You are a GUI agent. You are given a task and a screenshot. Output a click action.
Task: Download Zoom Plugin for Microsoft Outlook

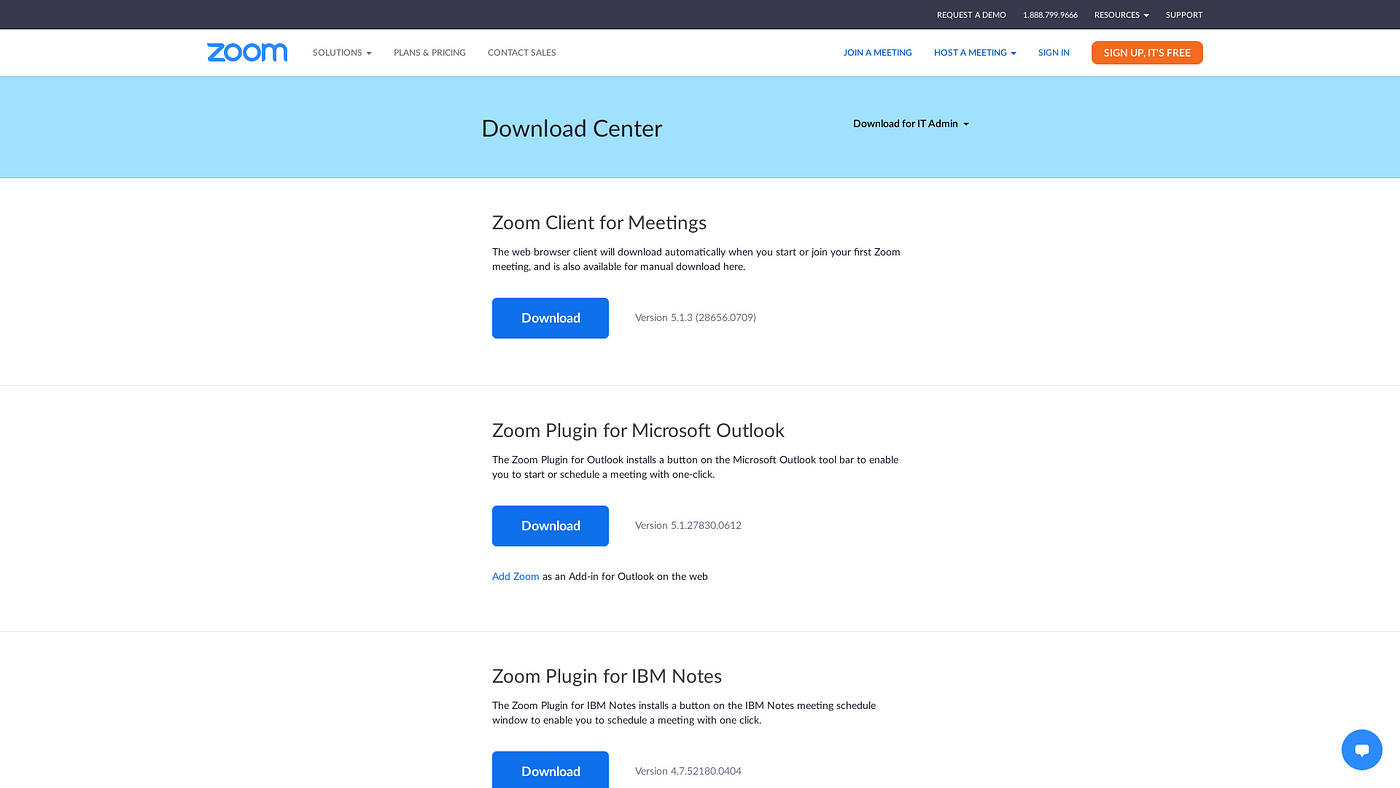click(x=550, y=526)
